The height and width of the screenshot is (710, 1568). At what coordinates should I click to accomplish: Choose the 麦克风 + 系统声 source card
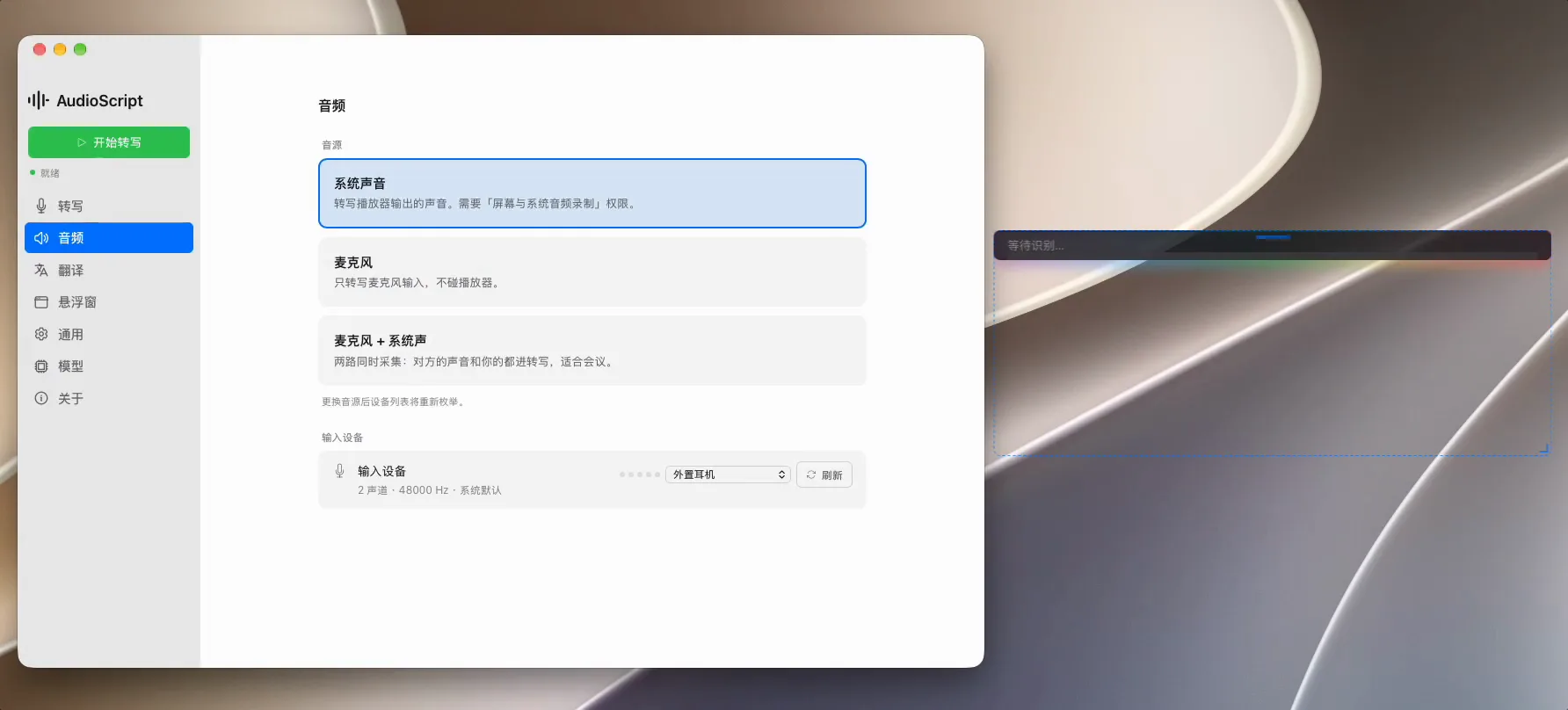point(592,351)
